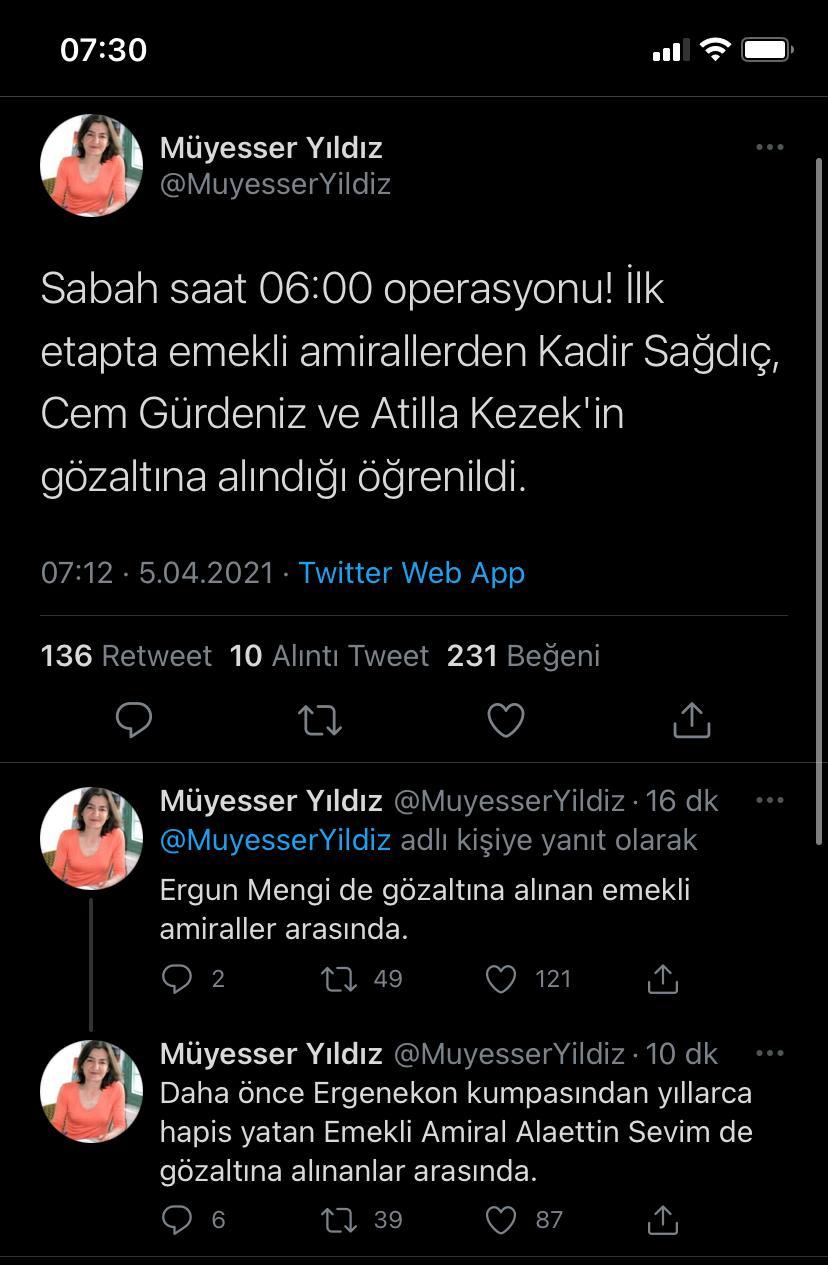Viewport: 828px width, 1265px height.
Task: Open the @MuyesserYildiz mention in the reply
Action: 276,840
